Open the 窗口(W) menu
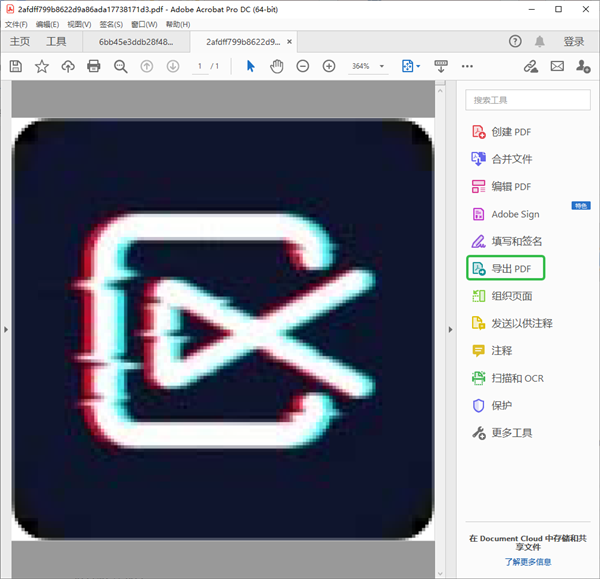The width and height of the screenshot is (600, 579). click(x=144, y=24)
